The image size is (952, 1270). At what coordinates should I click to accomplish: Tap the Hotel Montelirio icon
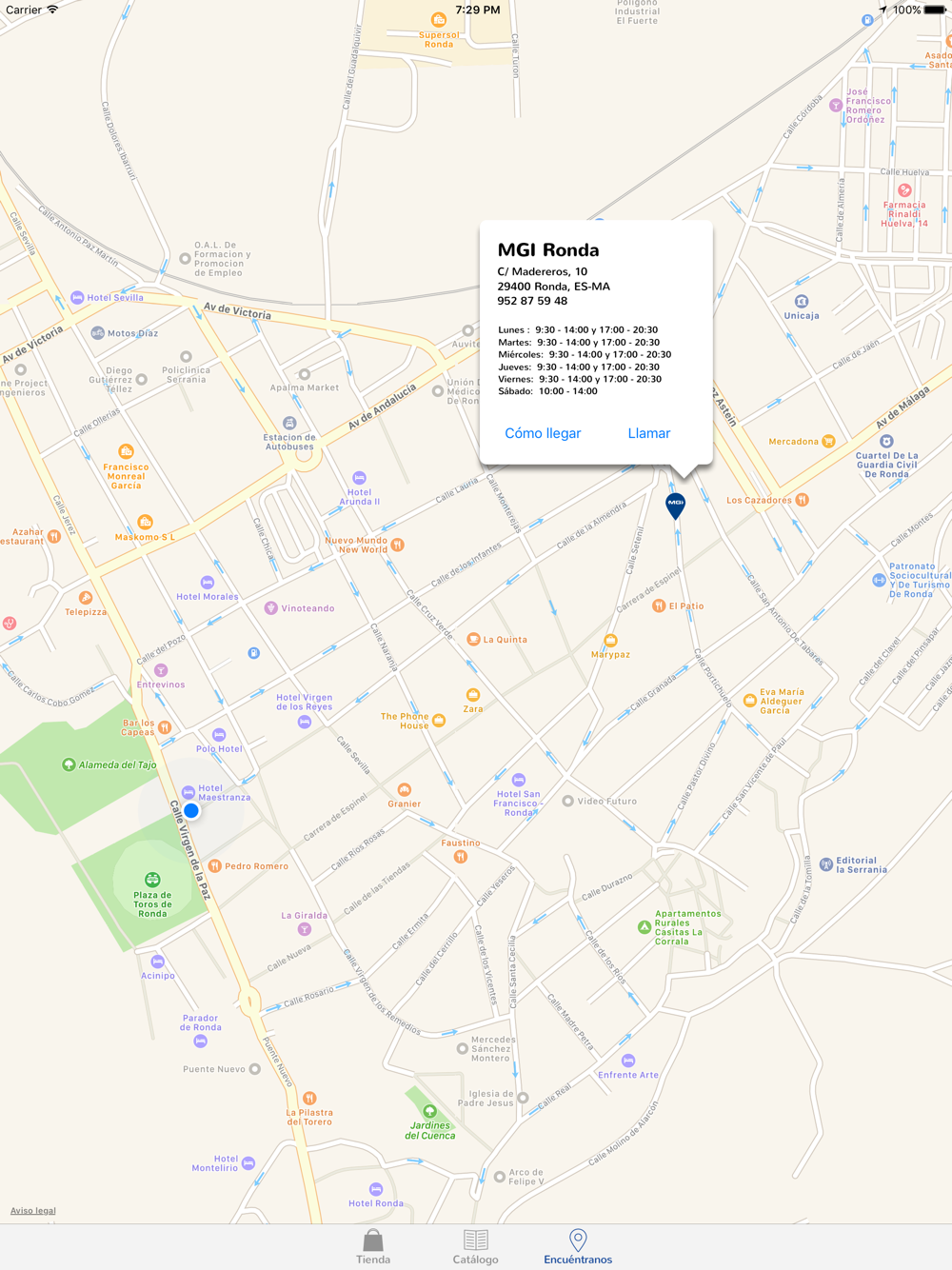(x=248, y=1163)
